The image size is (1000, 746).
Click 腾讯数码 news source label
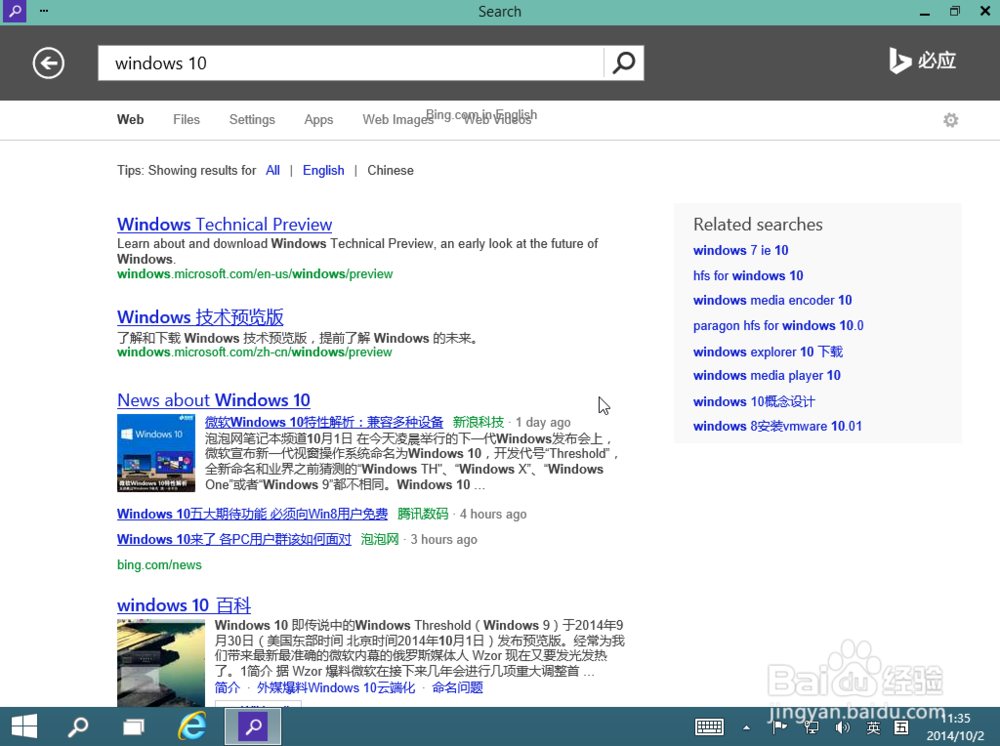tap(423, 514)
